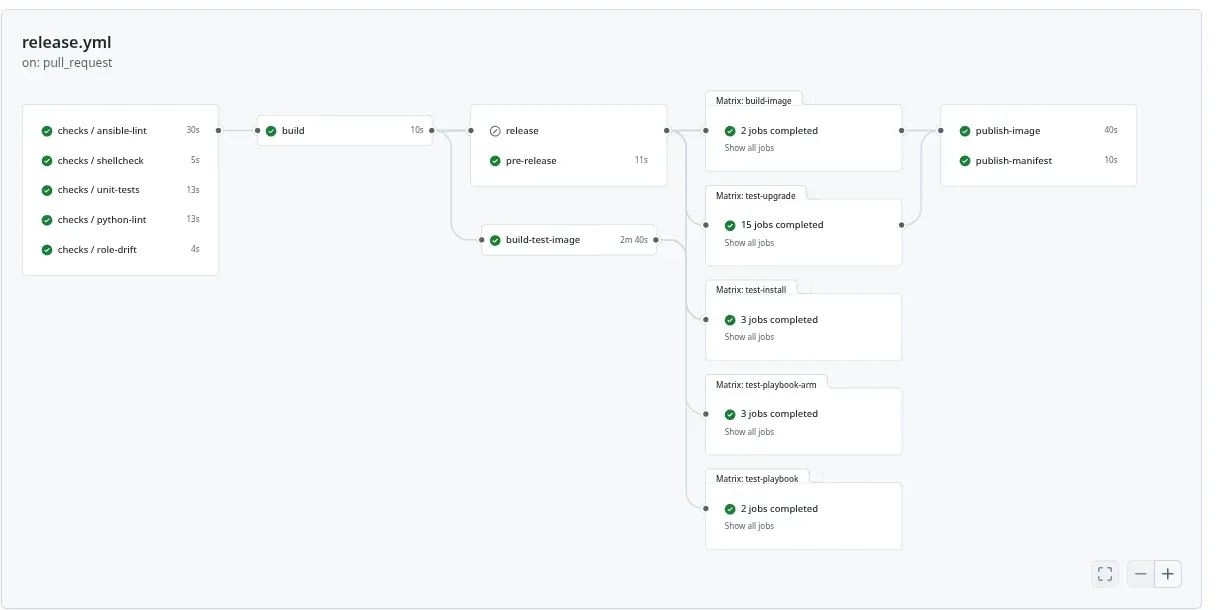Zoom in the graph with the plus button

pyautogui.click(x=1167, y=574)
